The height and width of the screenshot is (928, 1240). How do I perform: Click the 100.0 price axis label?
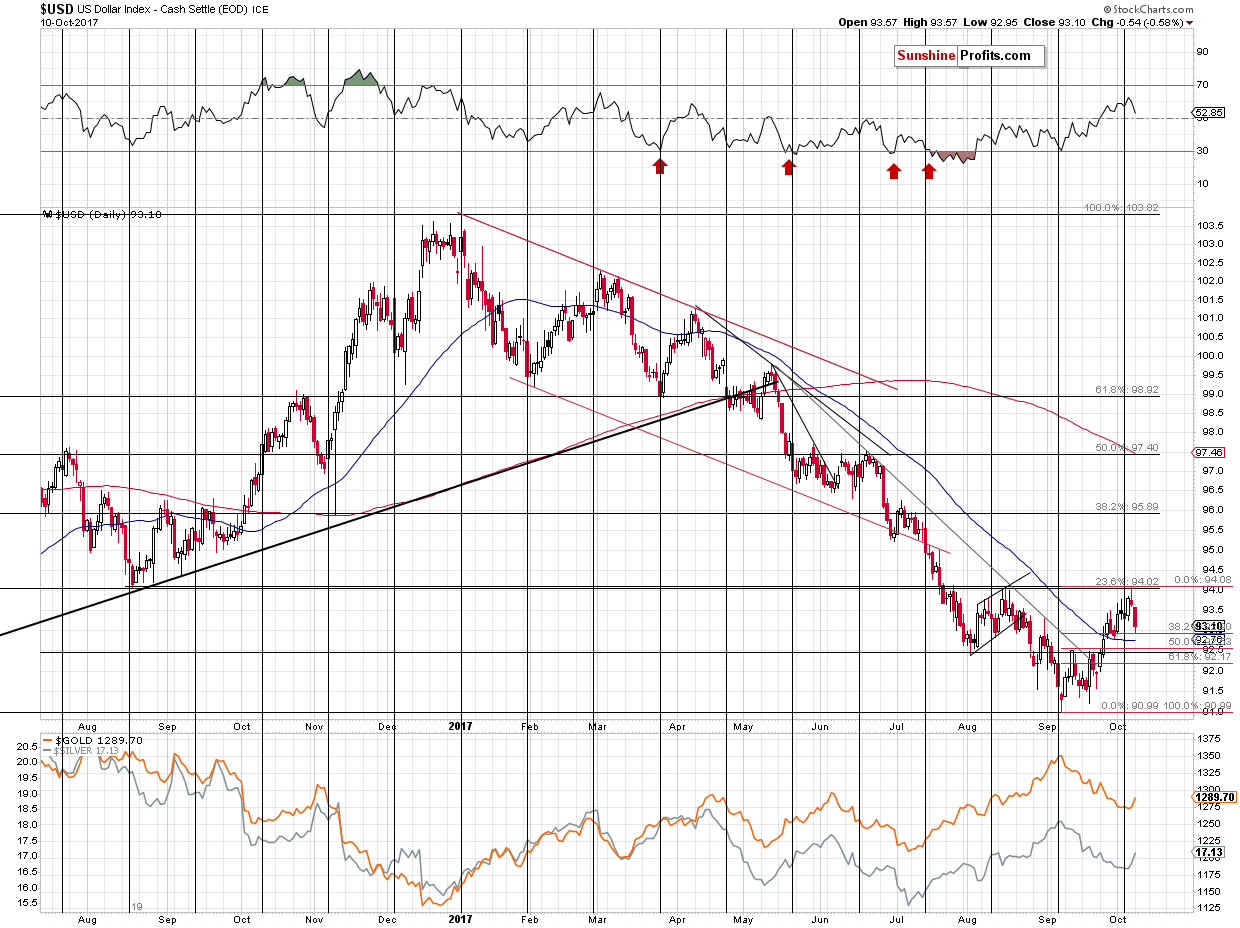click(x=1208, y=356)
